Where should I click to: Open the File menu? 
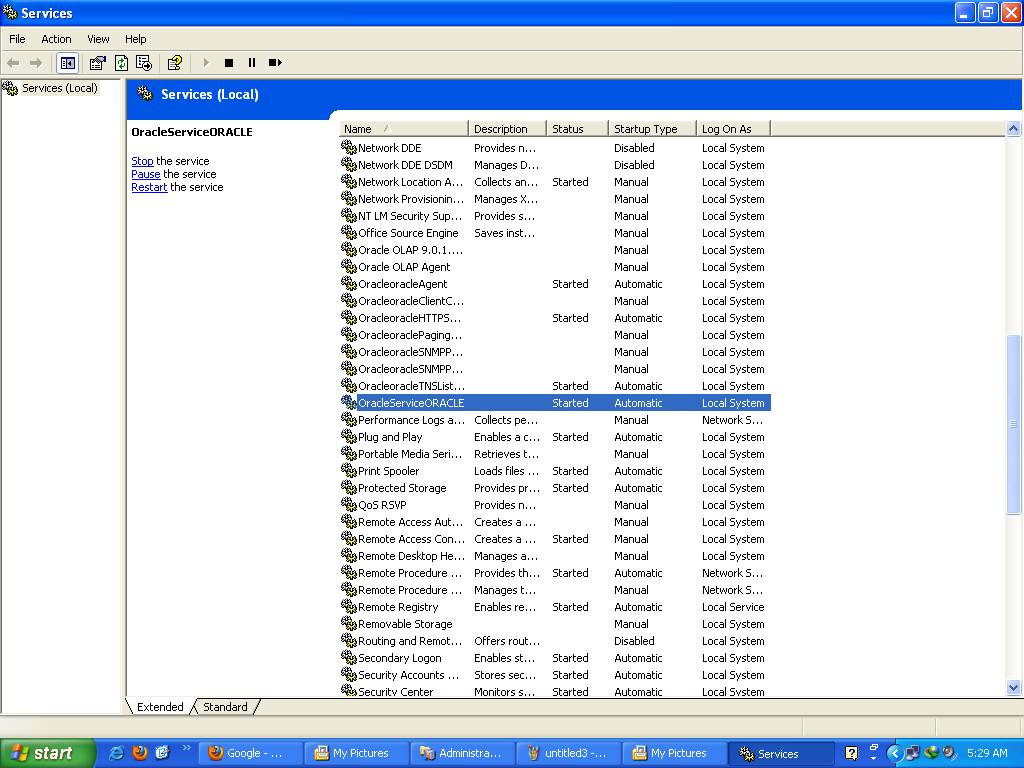coord(17,39)
